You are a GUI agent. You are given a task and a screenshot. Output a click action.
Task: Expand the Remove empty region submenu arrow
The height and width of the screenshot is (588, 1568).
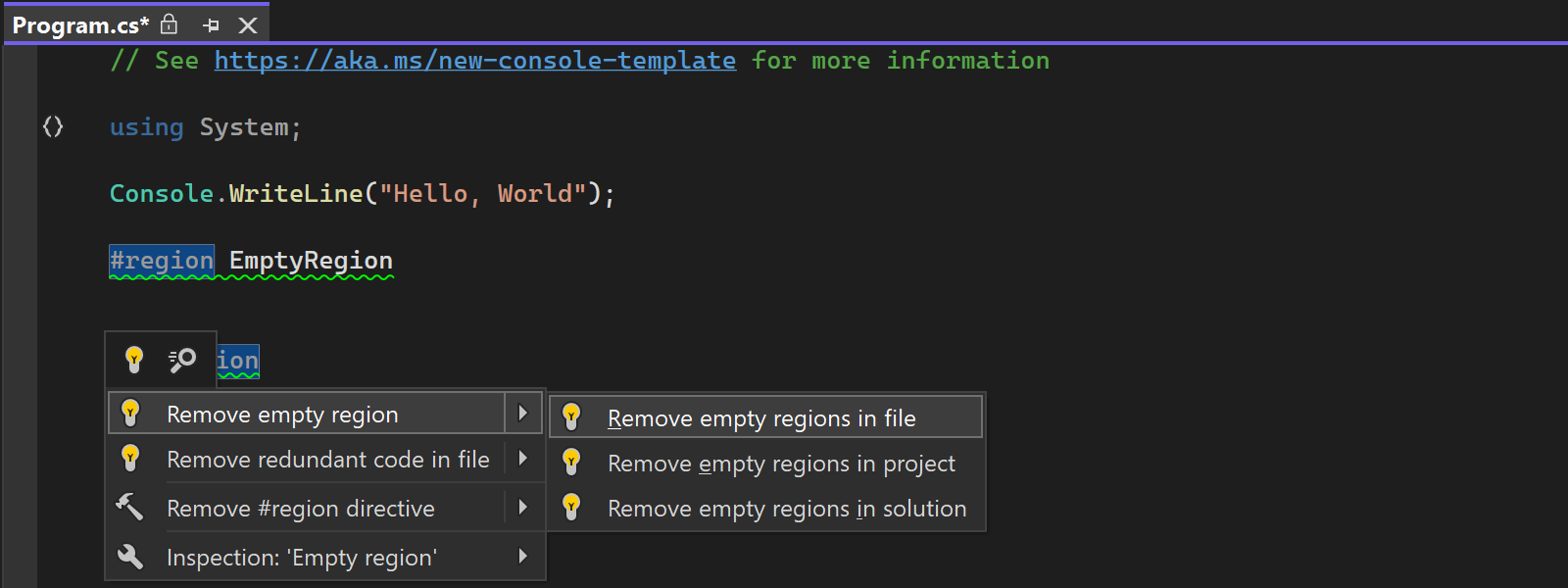[x=523, y=414]
